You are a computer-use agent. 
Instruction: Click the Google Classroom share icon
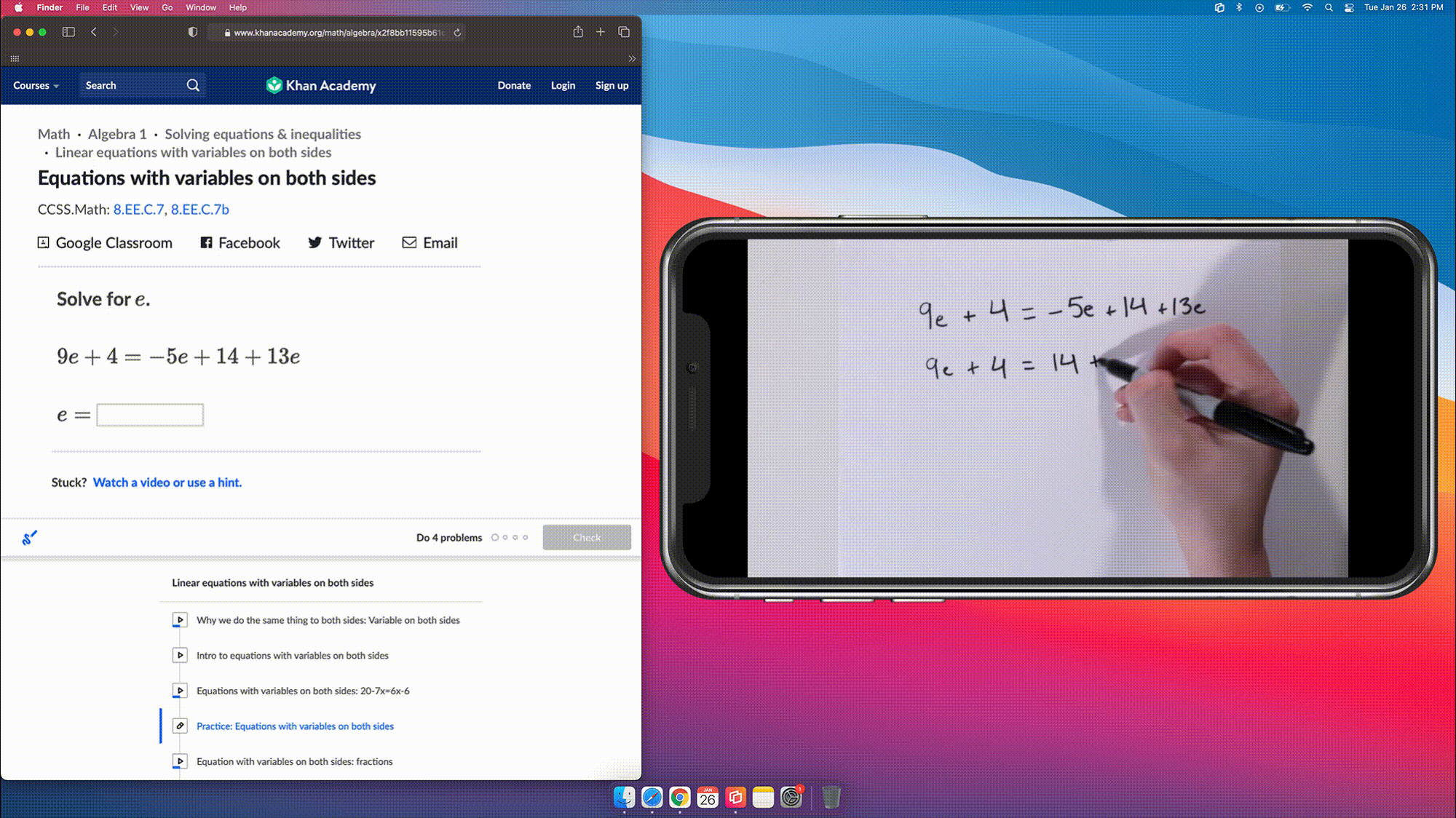point(43,243)
